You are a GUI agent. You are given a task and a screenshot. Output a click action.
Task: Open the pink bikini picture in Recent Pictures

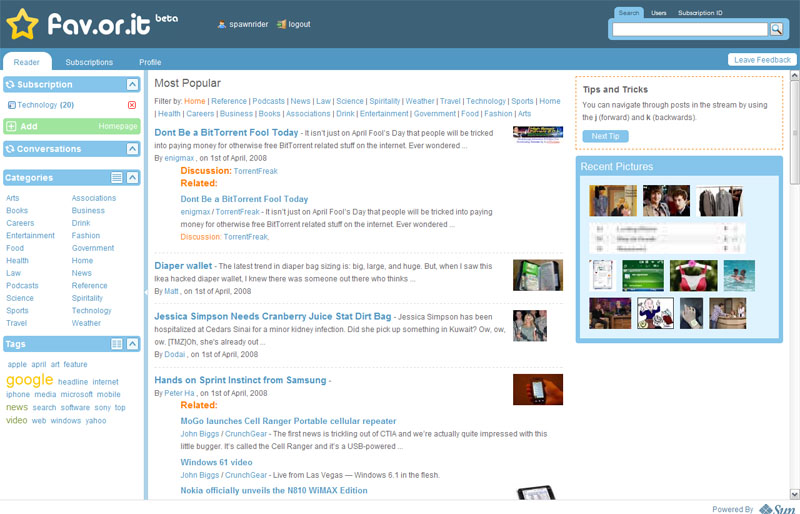pos(693,276)
